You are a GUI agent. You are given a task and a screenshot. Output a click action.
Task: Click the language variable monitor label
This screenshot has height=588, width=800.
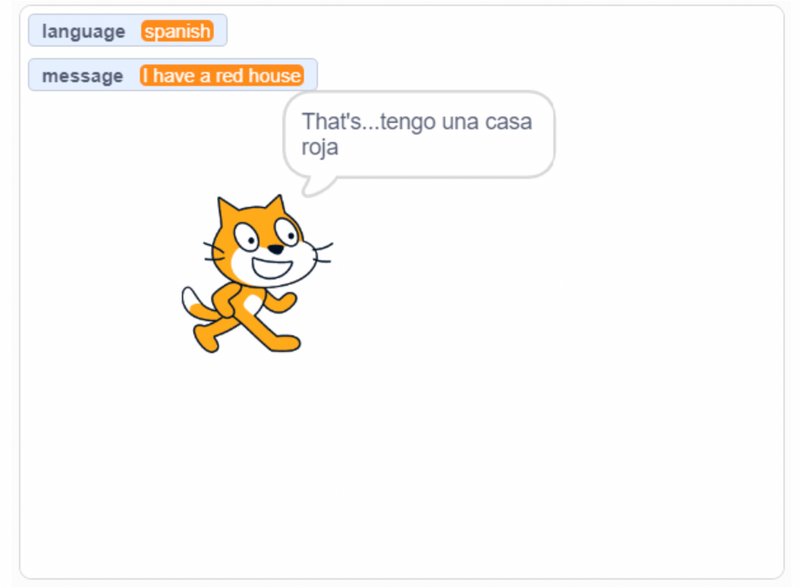[84, 31]
